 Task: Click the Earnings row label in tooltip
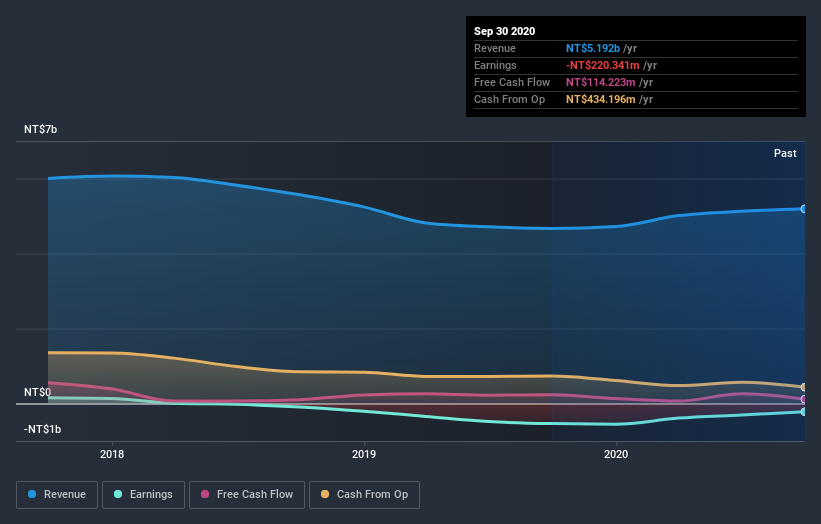point(495,65)
